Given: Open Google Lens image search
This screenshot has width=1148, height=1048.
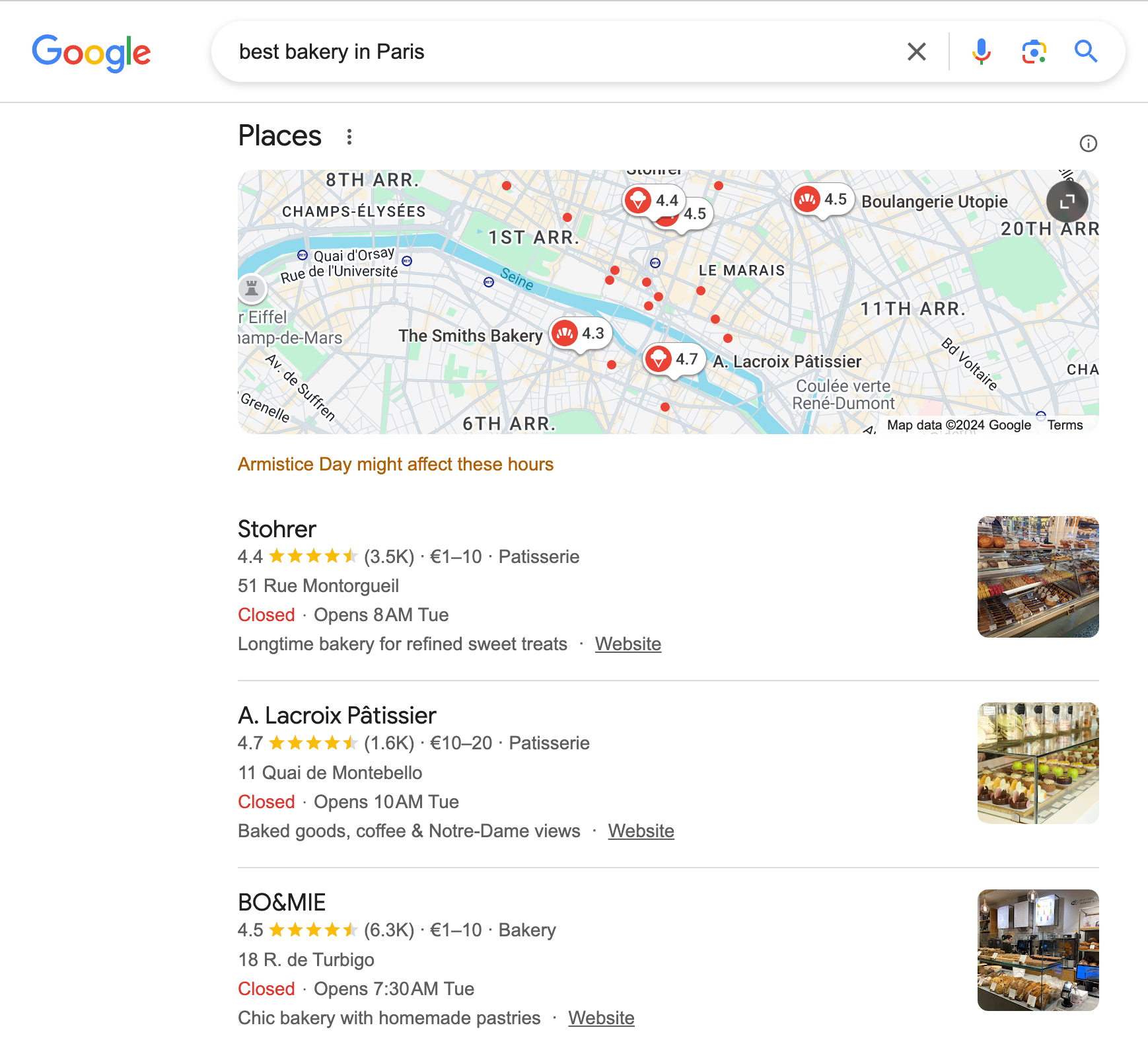Looking at the screenshot, I should point(1034,52).
